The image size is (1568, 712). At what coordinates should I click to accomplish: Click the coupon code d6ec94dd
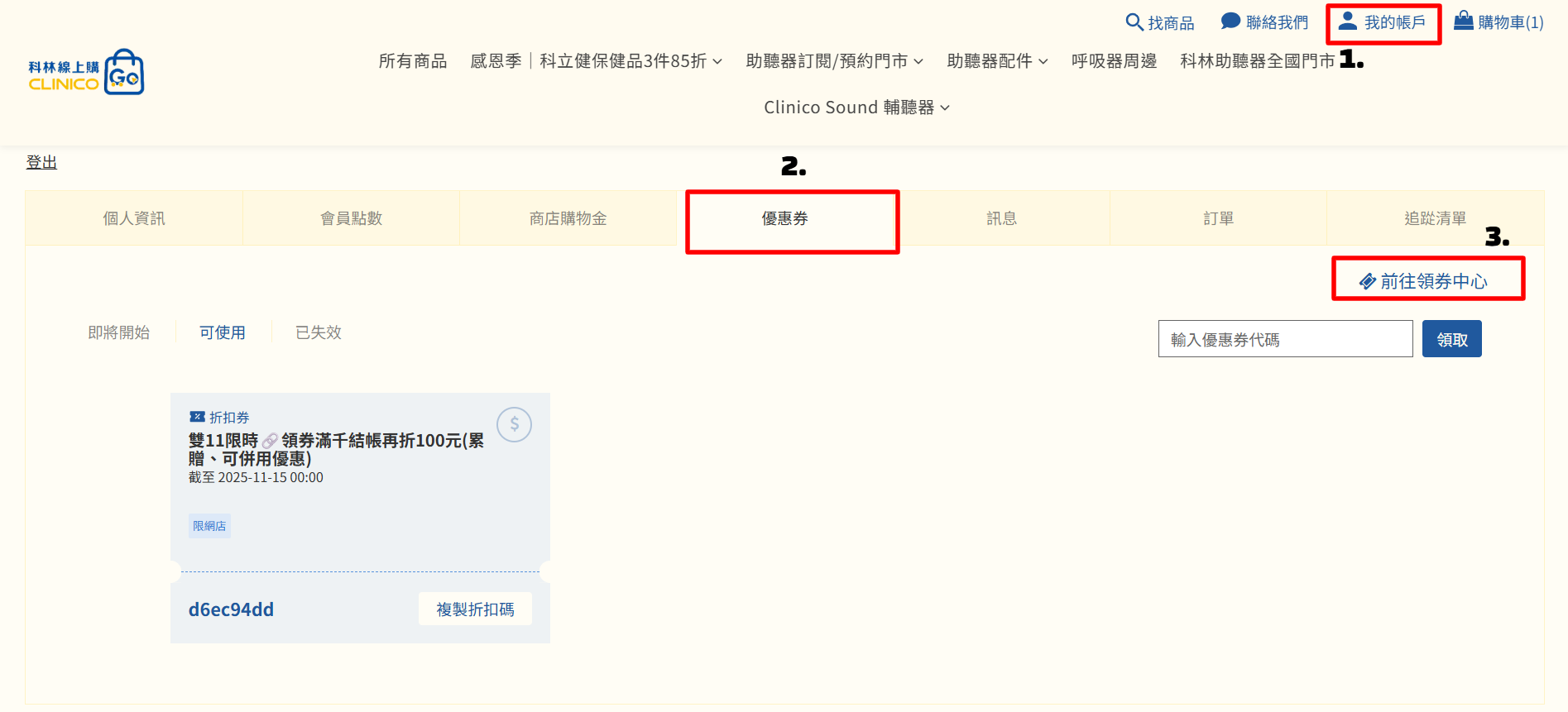tap(231, 609)
